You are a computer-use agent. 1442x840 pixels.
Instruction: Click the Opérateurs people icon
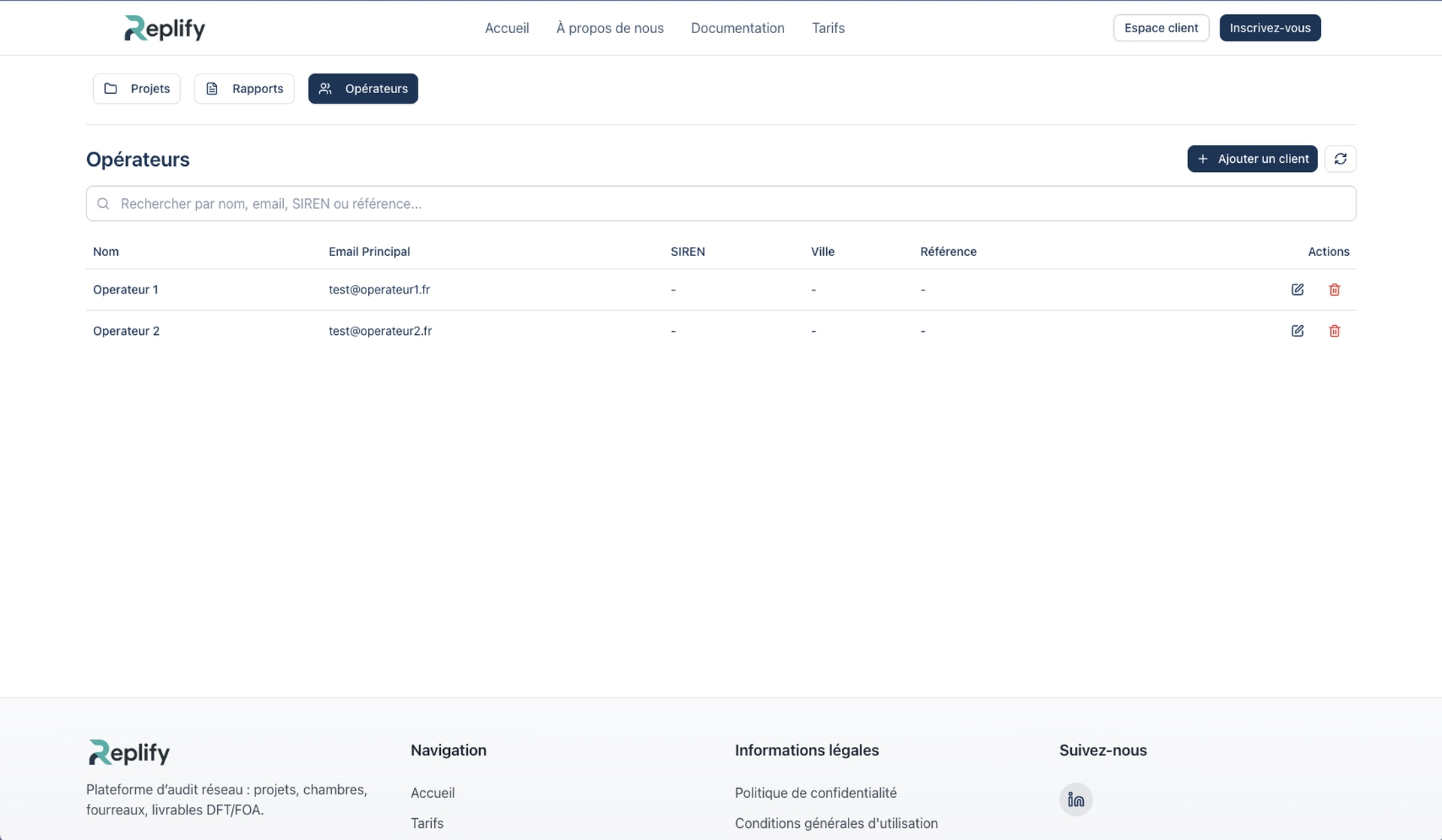tap(325, 88)
